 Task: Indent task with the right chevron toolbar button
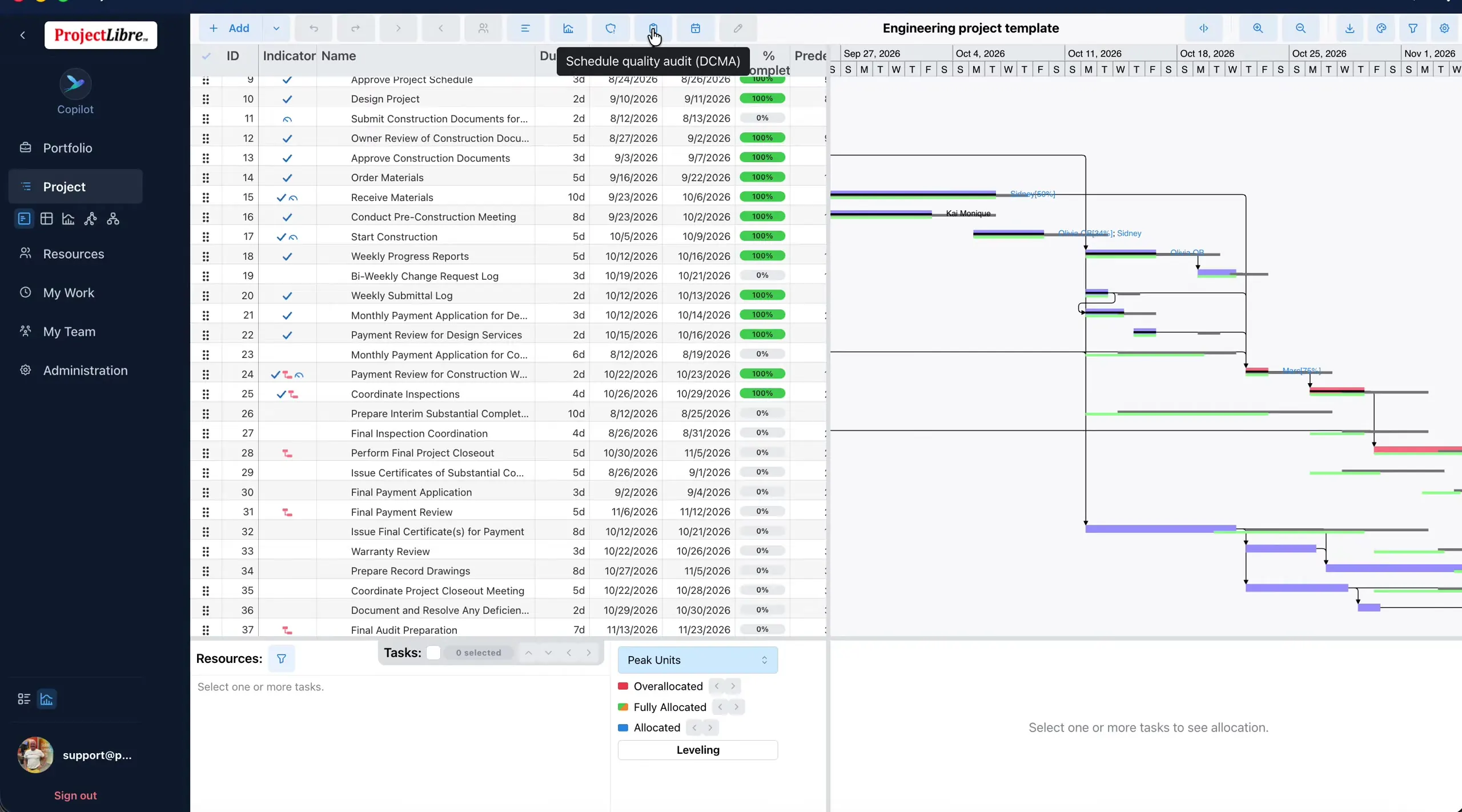[x=398, y=28]
